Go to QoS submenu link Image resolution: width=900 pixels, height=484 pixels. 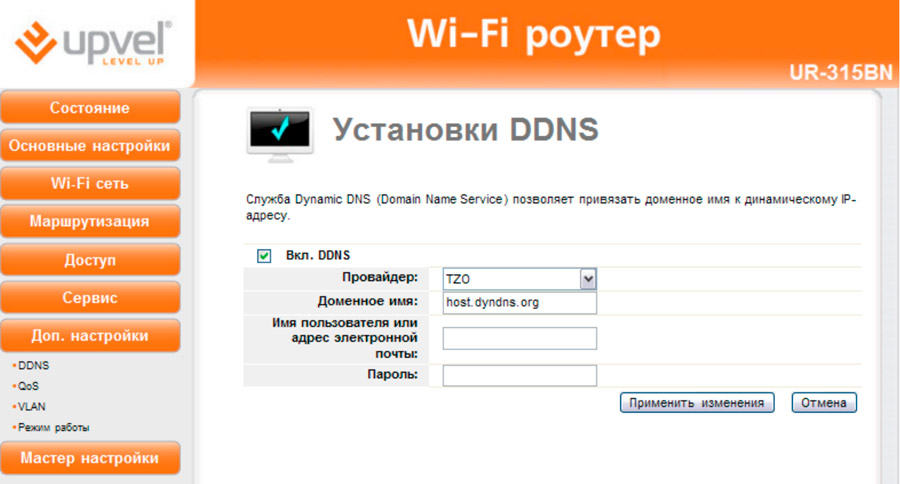[28, 386]
